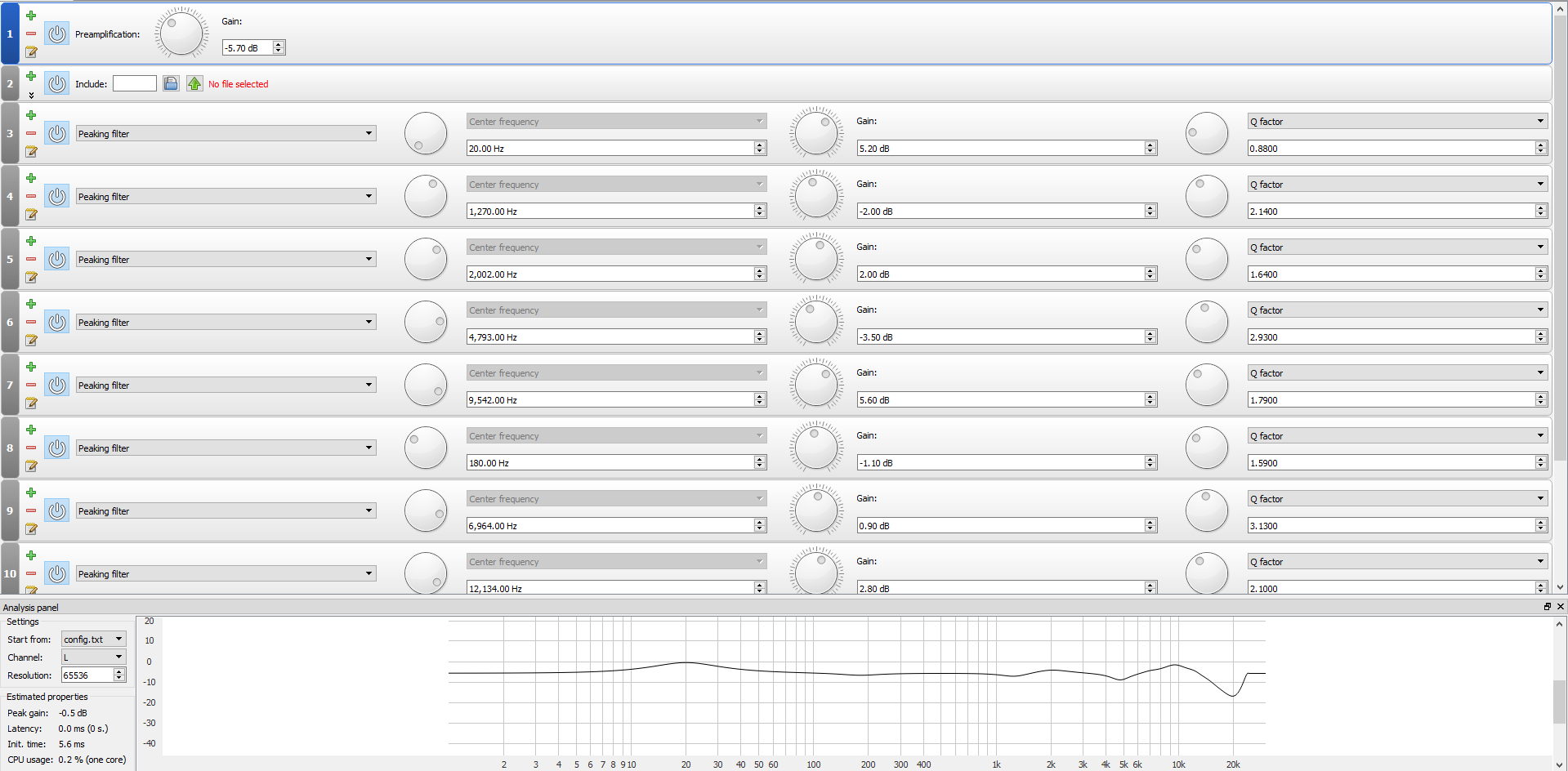
Task: Remove the 1,270 Hz peaking filter with the minus icon
Action: (31, 197)
